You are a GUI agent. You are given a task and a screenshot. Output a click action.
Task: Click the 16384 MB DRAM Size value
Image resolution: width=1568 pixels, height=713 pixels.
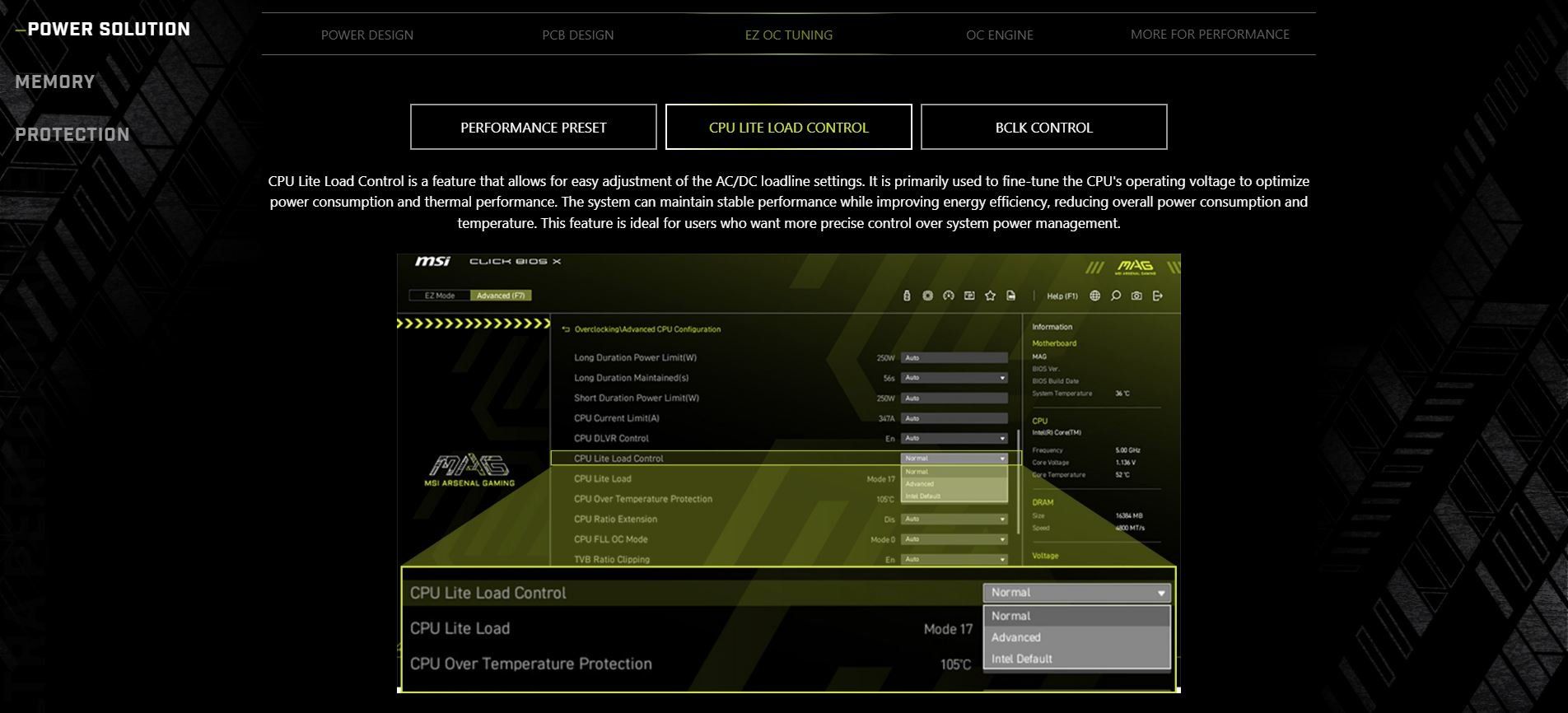[1129, 515]
